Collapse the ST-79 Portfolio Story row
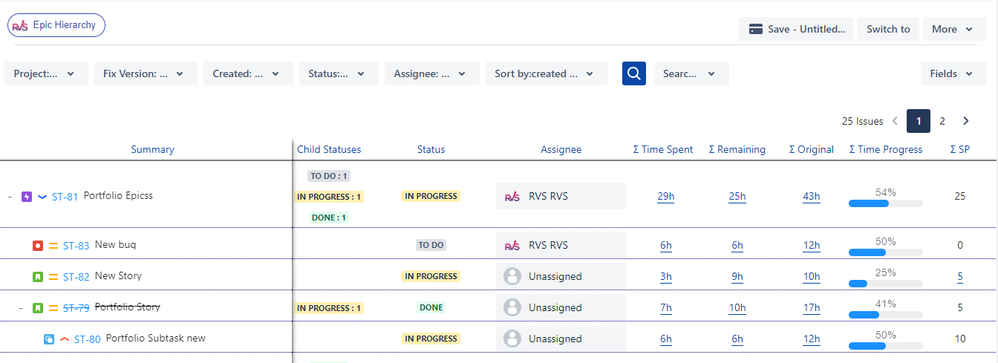The width and height of the screenshot is (998, 363). pyautogui.click(x=21, y=308)
